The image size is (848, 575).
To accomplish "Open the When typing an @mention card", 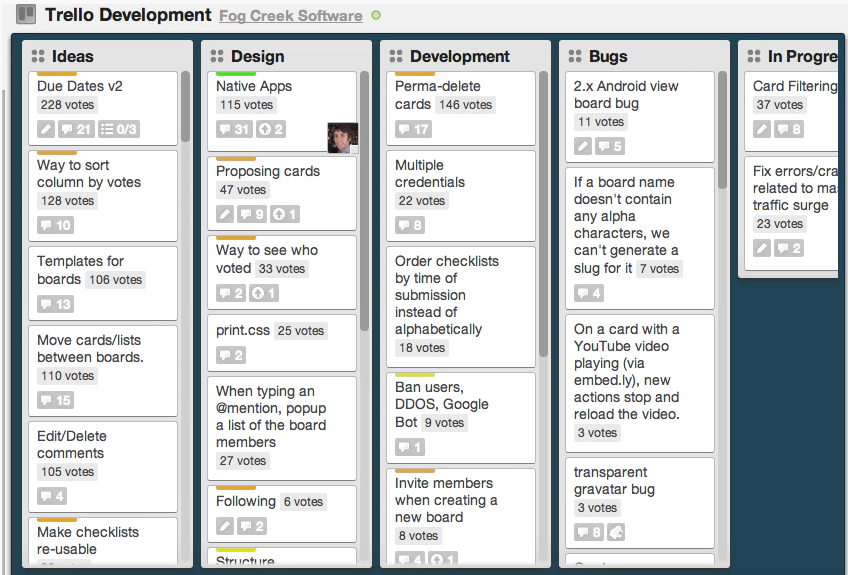I will click(x=282, y=428).
